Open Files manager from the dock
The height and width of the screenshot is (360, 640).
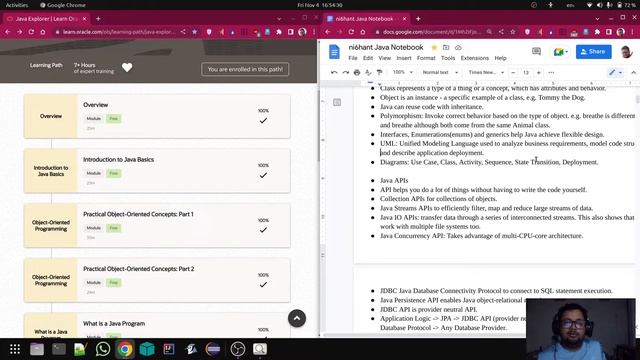click(x=37, y=349)
